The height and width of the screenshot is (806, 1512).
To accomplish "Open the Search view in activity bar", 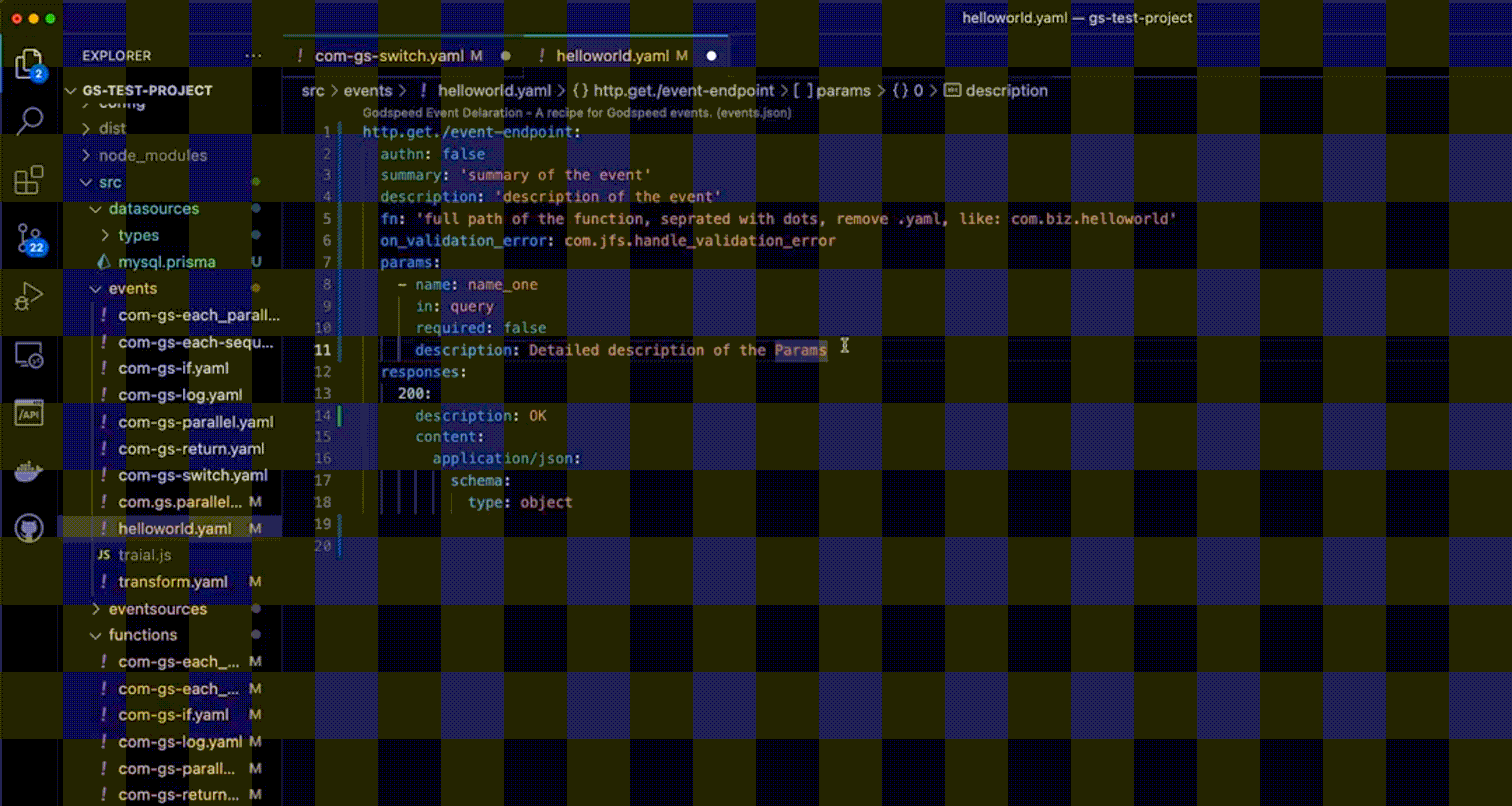I will [29, 121].
